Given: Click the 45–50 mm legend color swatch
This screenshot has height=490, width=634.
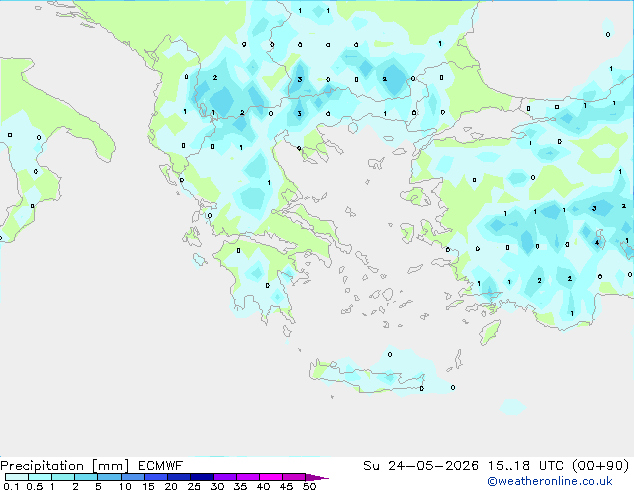Looking at the screenshot, I should 294,477.
